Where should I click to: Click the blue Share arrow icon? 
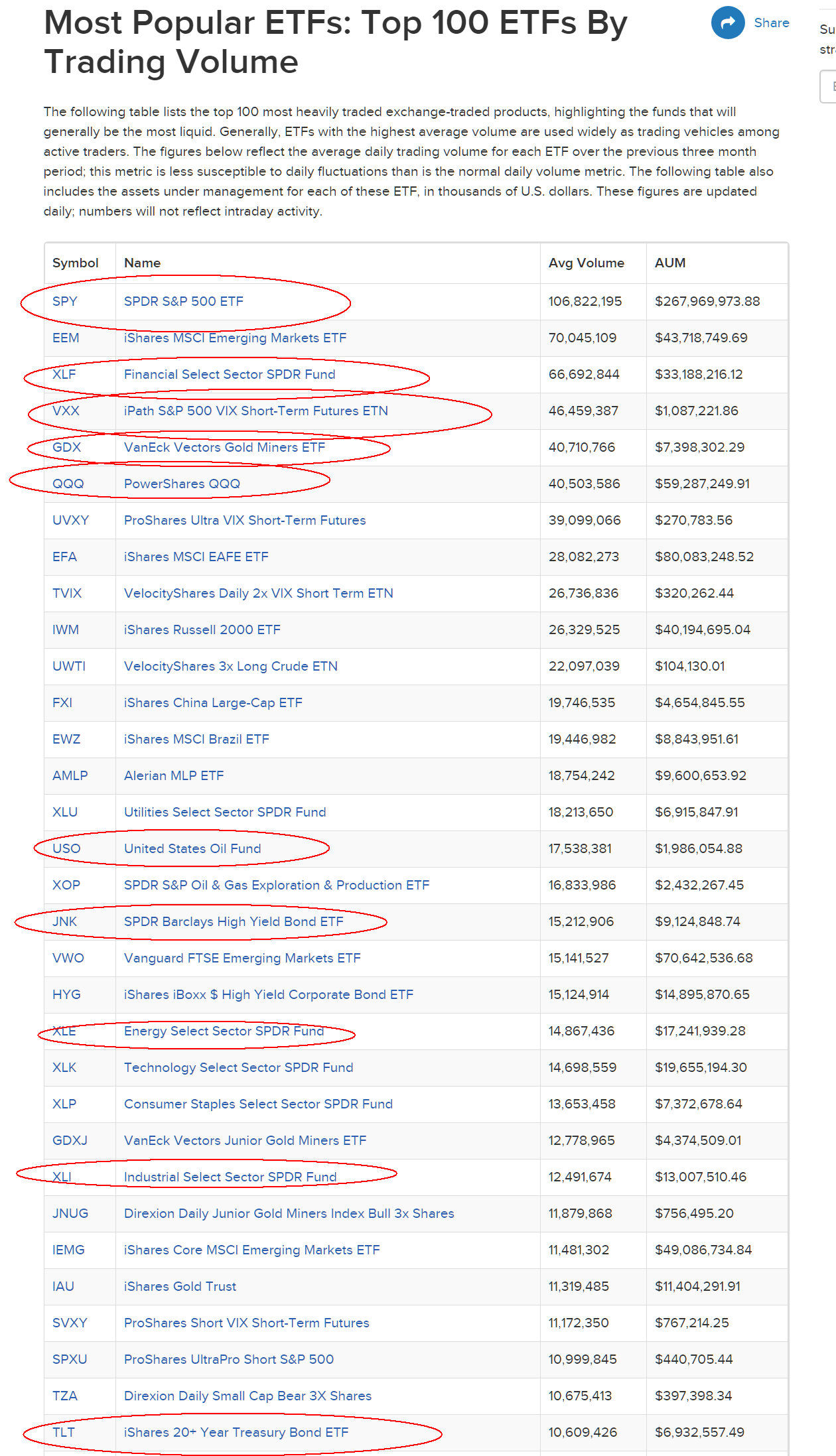(728, 23)
